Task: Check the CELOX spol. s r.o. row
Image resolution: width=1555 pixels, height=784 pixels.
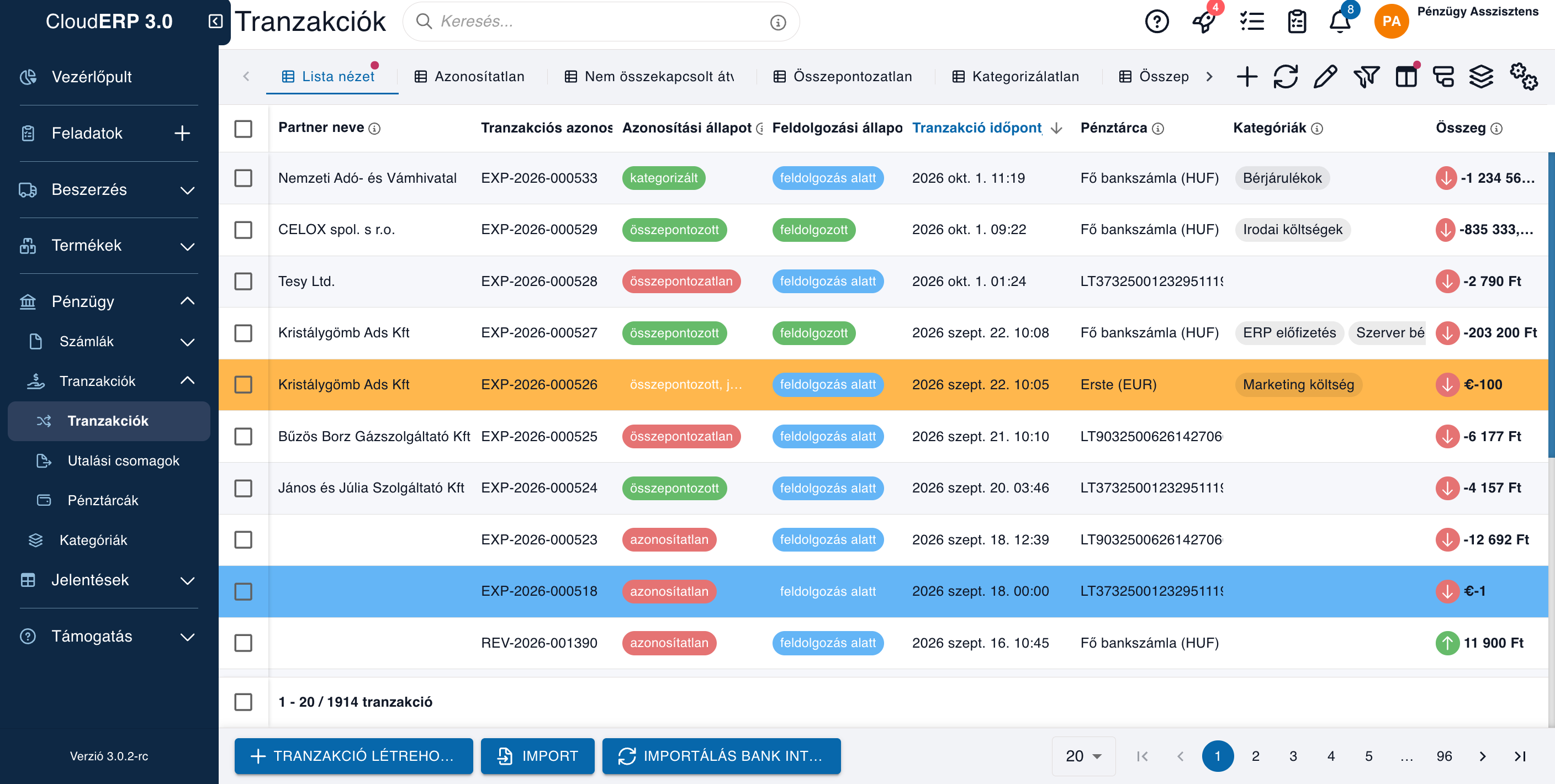Action: click(x=244, y=230)
